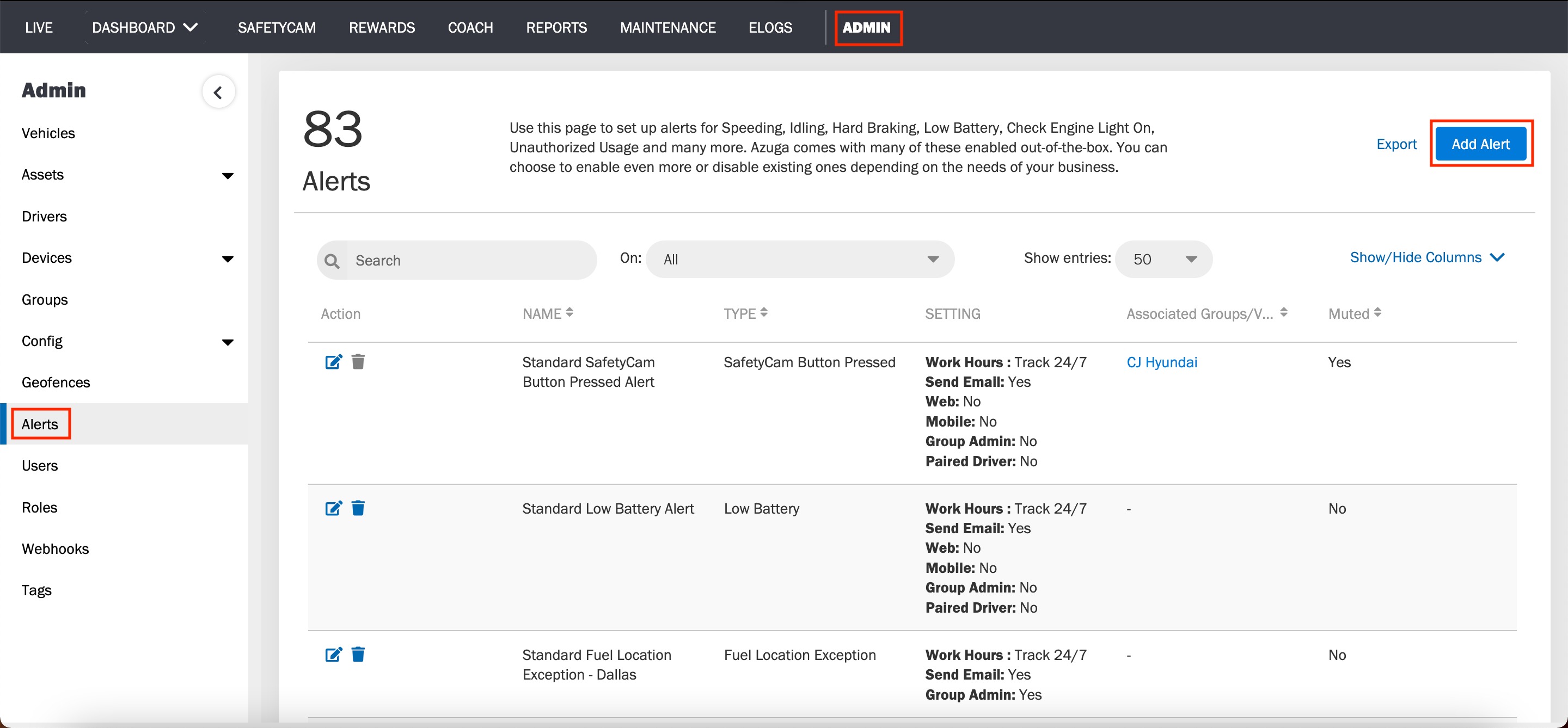Click the Export link
This screenshot has width=1568, height=728.
click(1396, 144)
